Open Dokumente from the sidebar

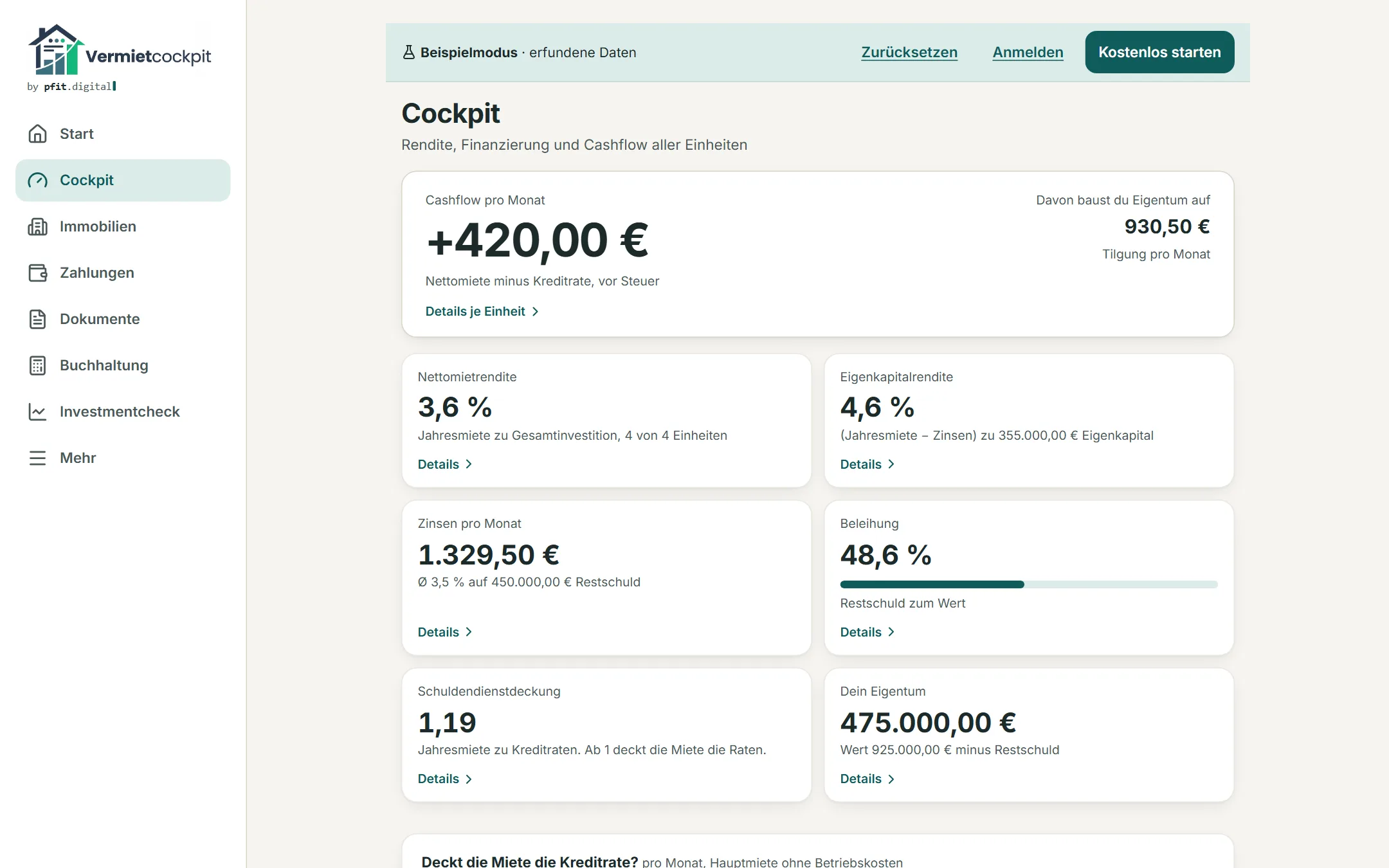[123, 319]
